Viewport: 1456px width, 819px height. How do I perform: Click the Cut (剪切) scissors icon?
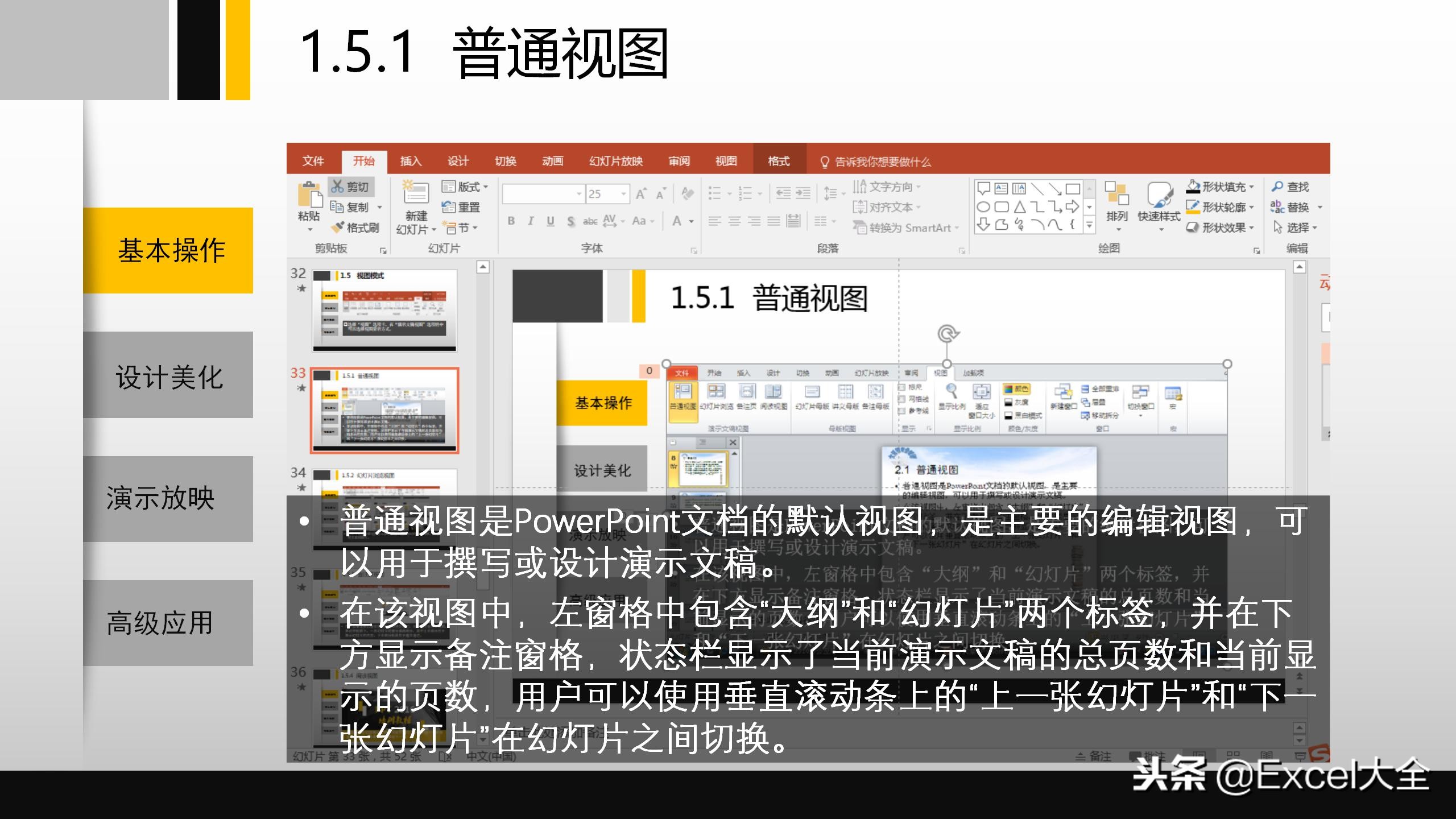coord(338,187)
